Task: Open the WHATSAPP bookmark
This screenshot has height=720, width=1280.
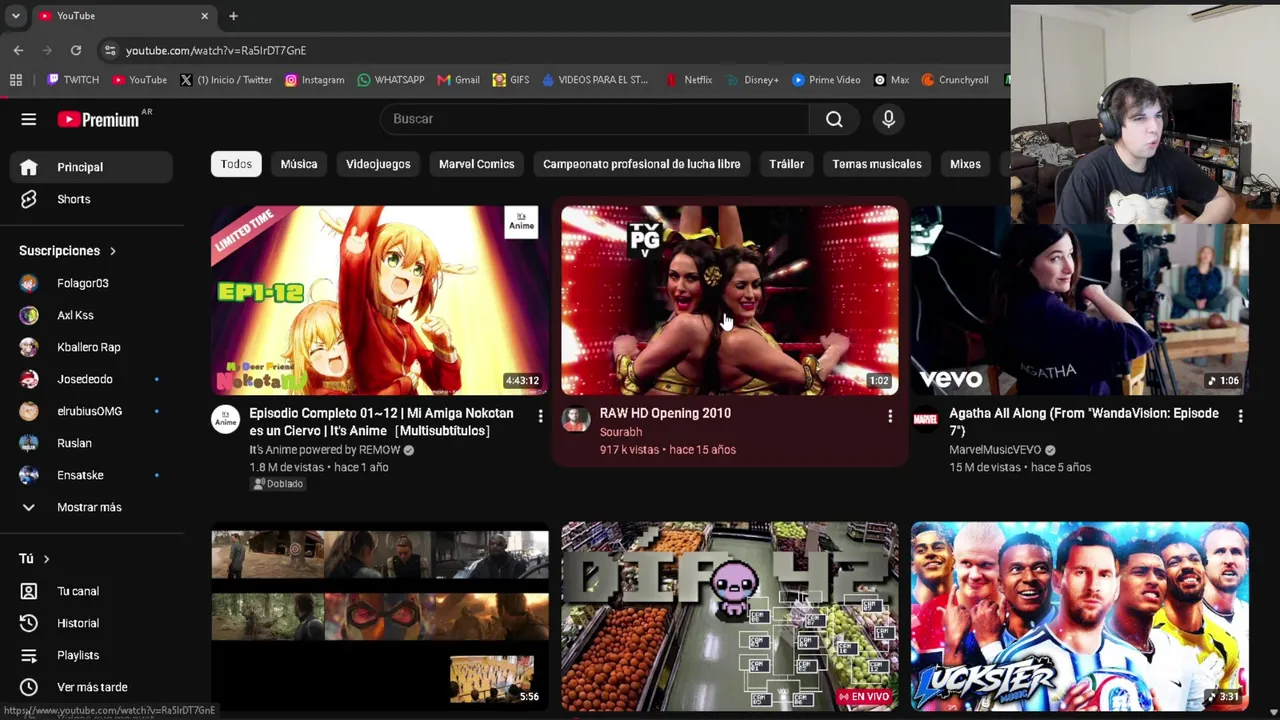Action: coord(390,80)
